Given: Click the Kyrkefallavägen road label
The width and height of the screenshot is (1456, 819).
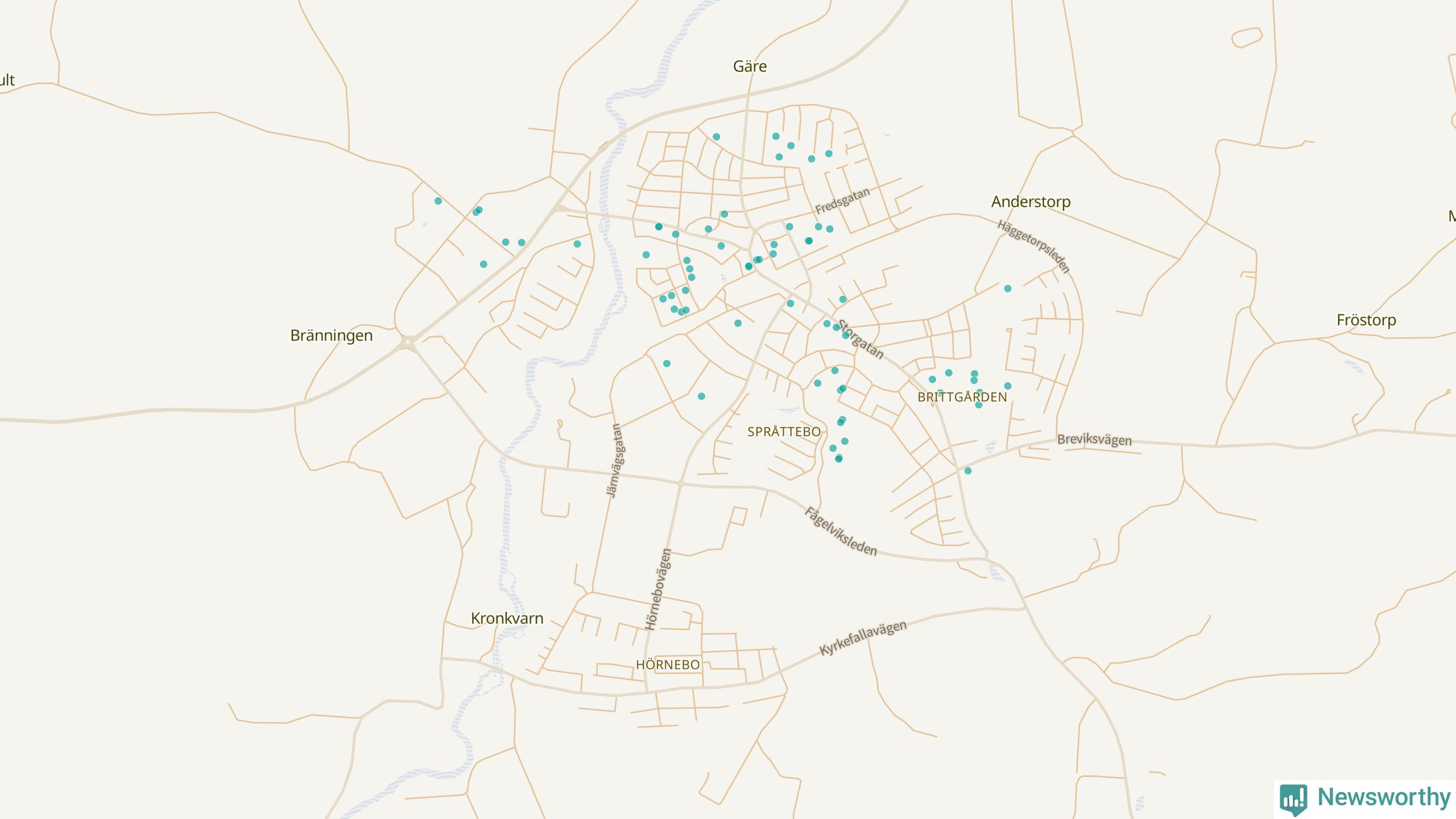Looking at the screenshot, I should 863,638.
